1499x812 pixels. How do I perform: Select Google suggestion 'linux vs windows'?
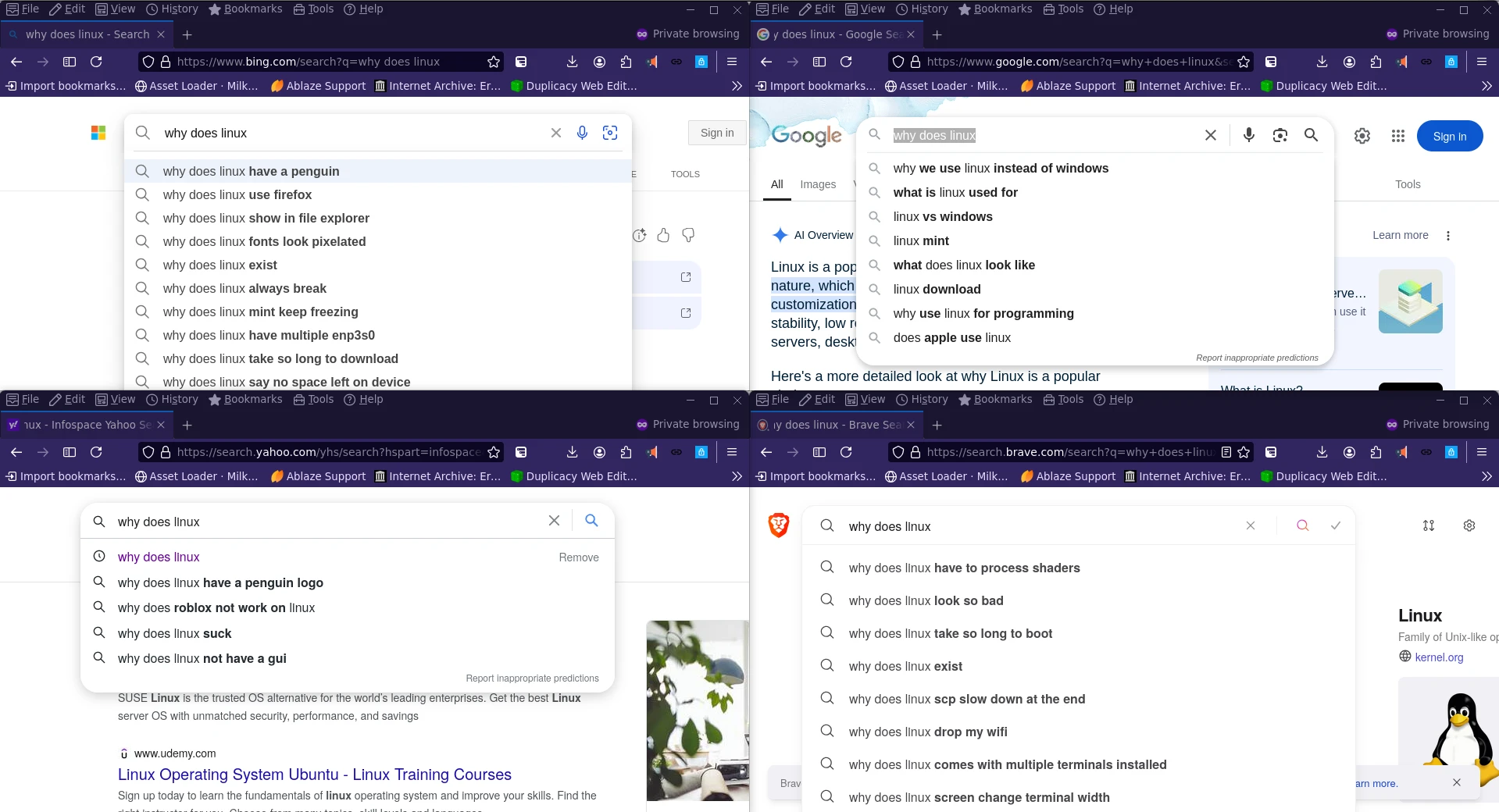click(x=1095, y=216)
